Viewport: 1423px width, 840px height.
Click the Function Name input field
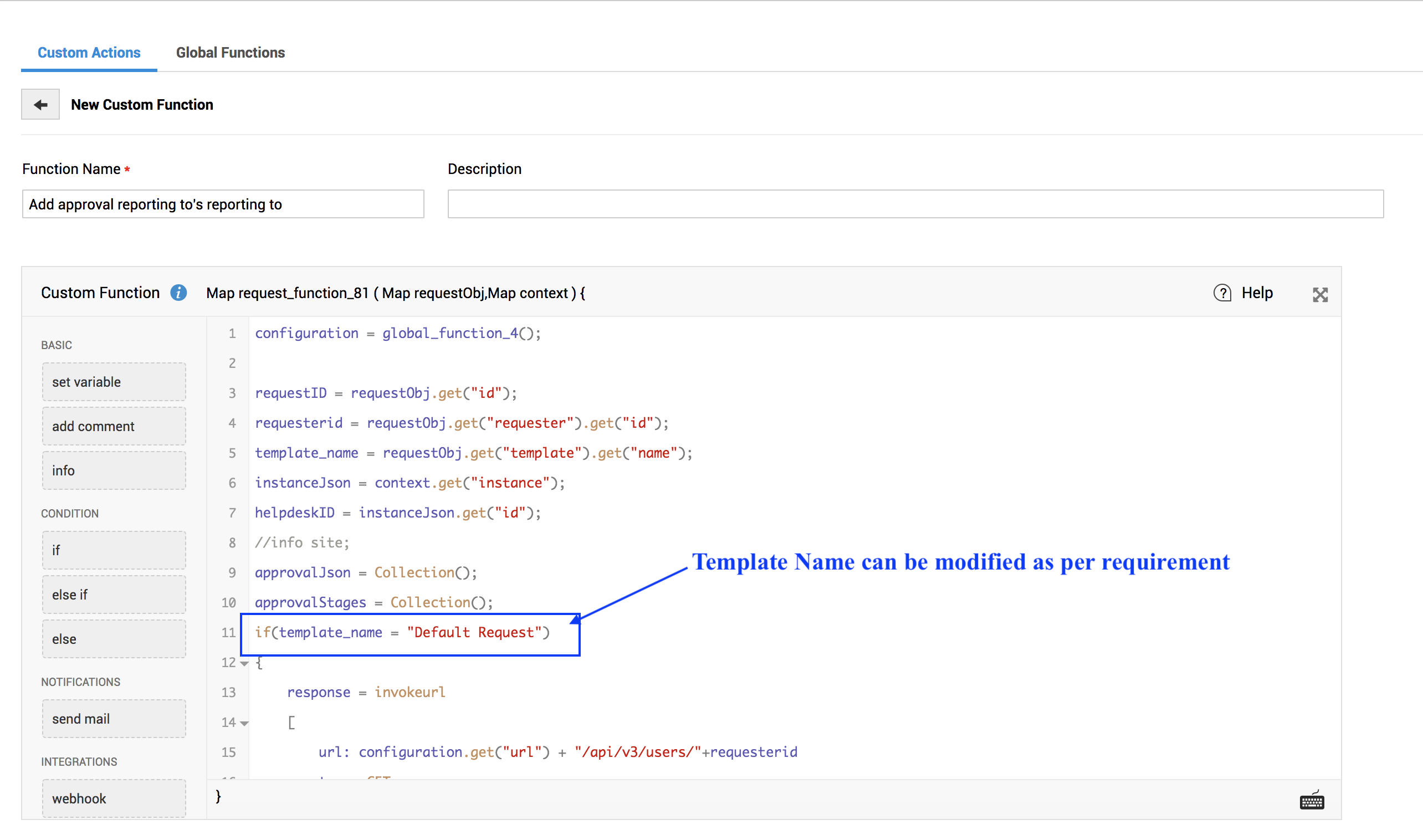point(223,204)
